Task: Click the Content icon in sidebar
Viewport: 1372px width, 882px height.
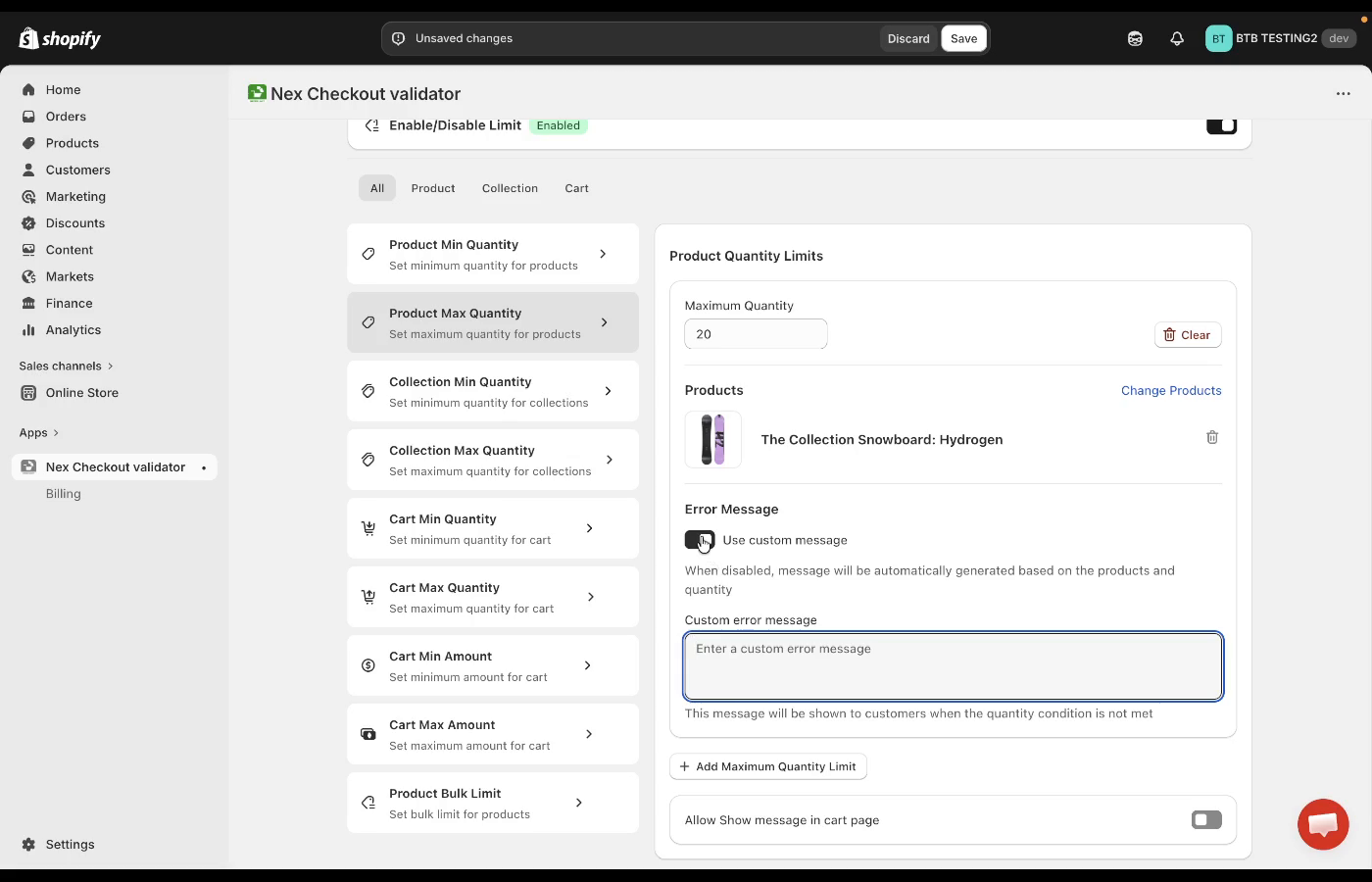Action: click(x=28, y=250)
